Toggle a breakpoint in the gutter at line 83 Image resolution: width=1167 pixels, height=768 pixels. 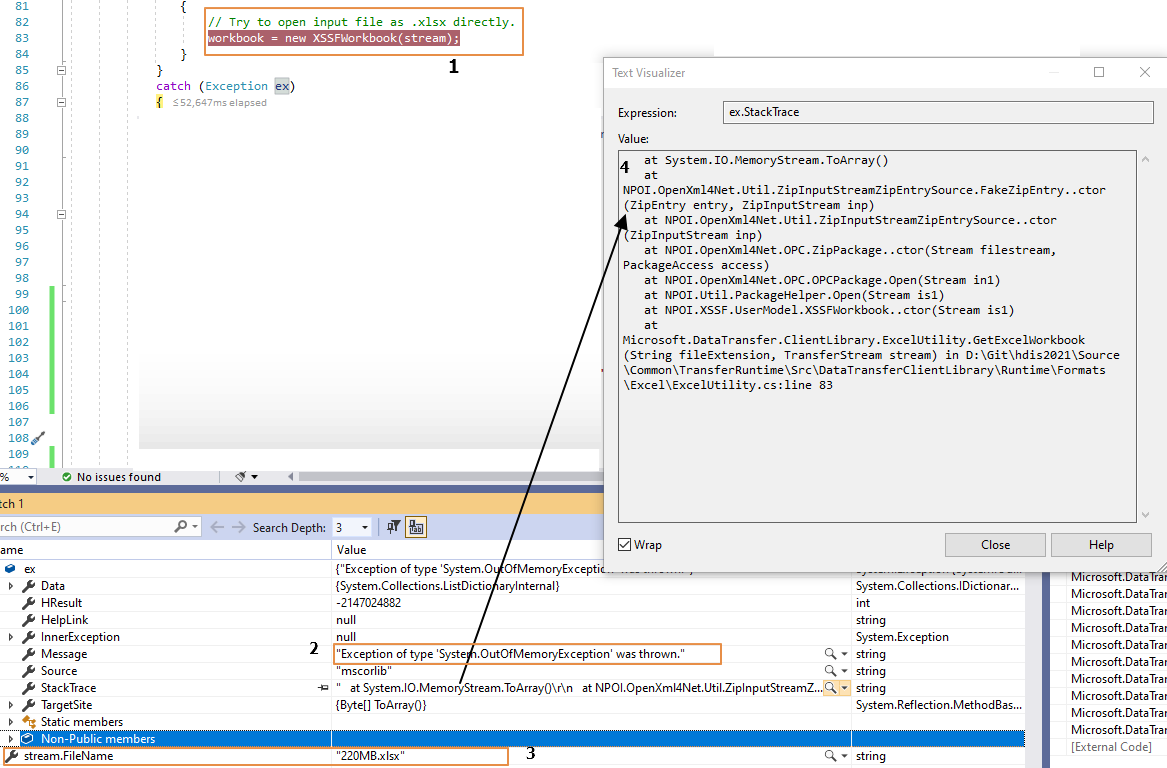coord(5,36)
